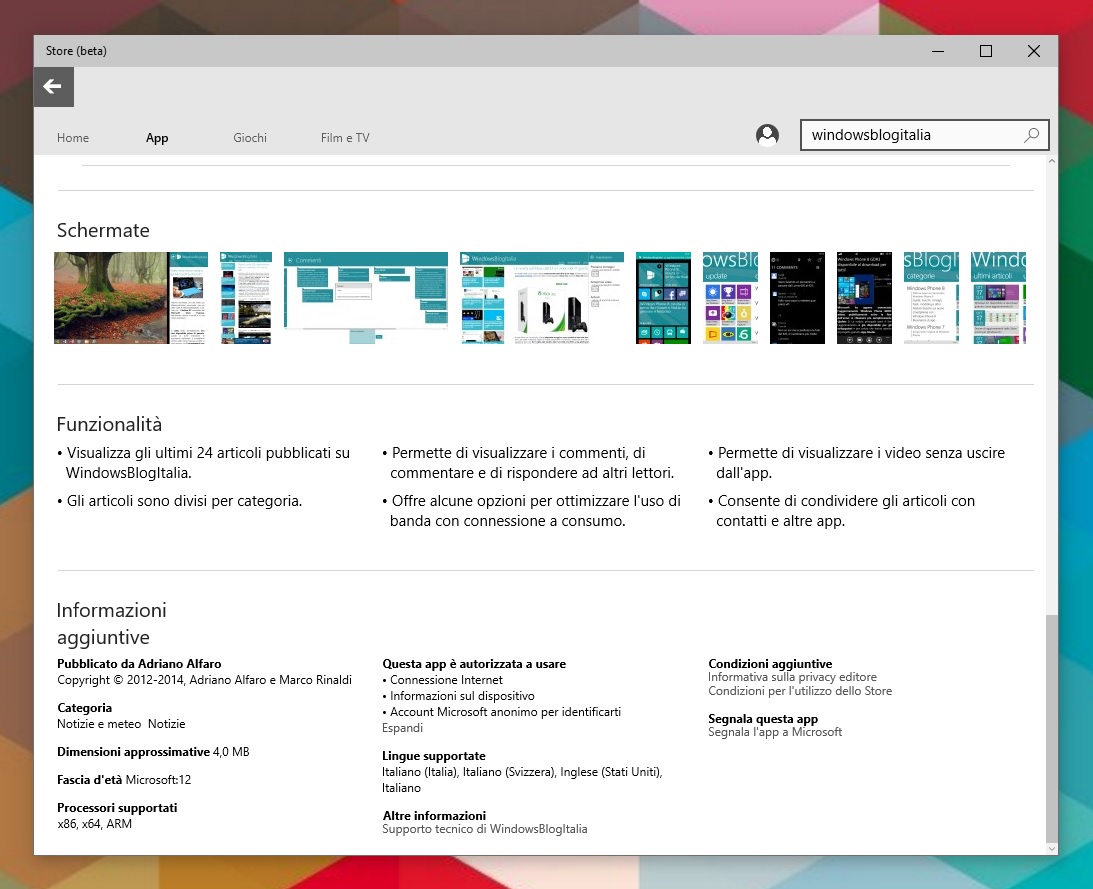Open the Giochi tab
Screen dimensions: 1093x889
pyautogui.click(x=250, y=138)
